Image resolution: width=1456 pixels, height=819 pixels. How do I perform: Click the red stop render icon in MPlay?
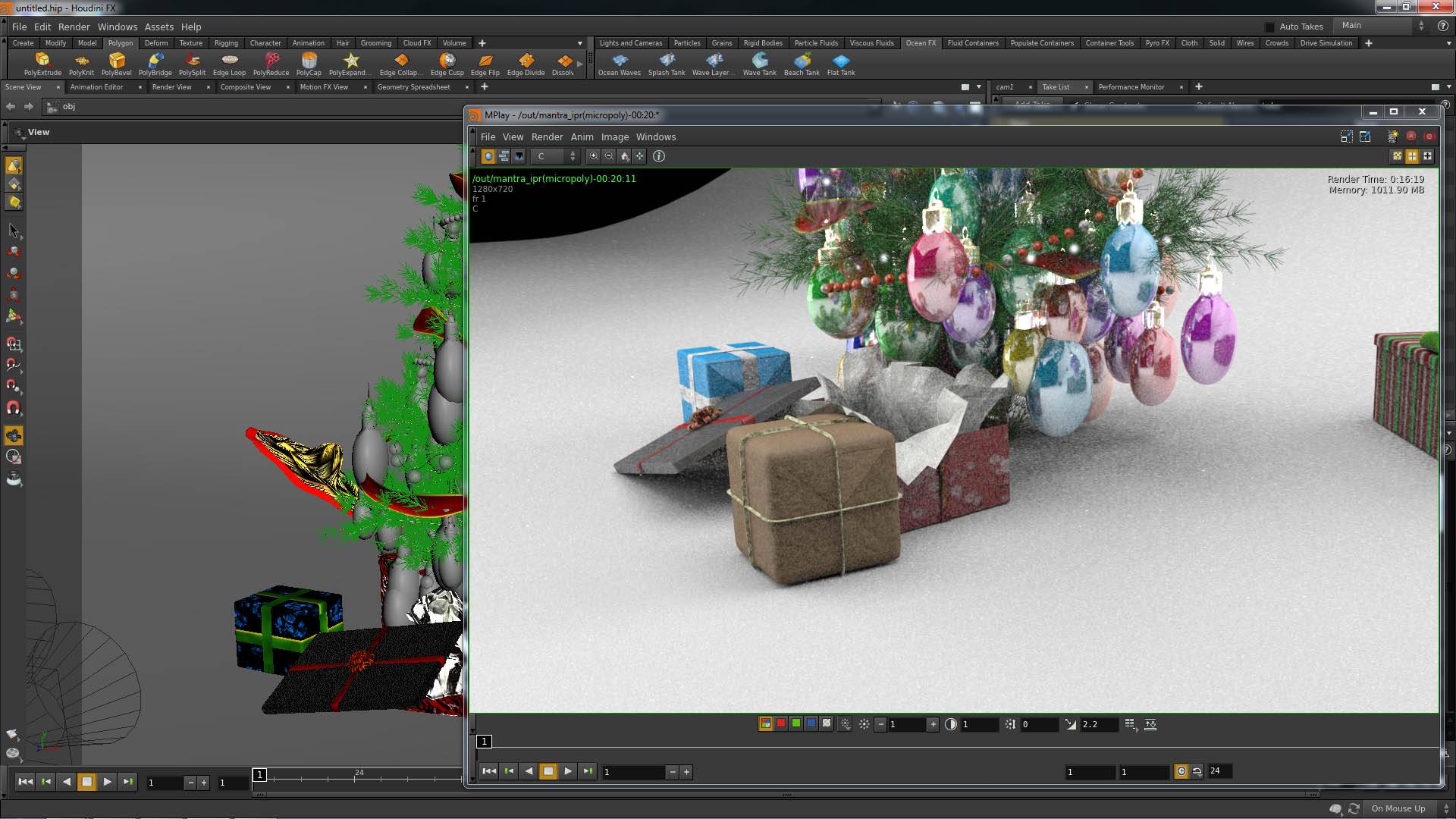pos(1411,136)
